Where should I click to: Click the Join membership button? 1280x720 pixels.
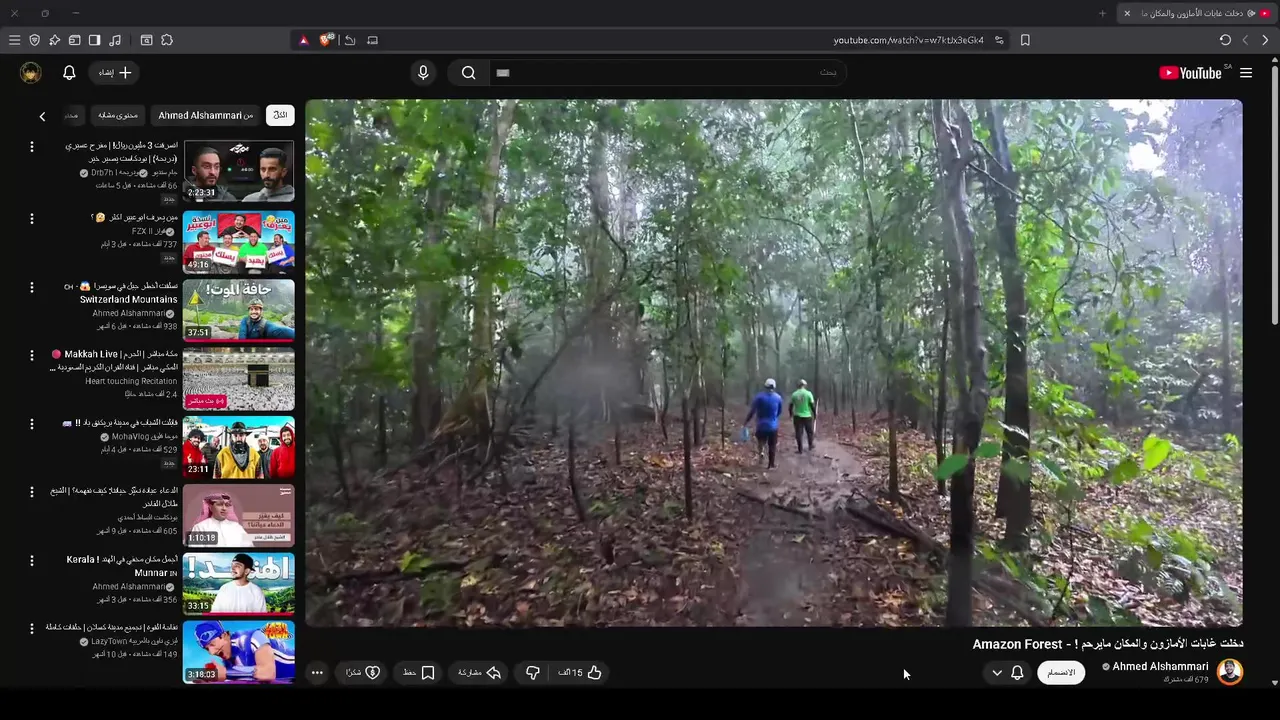[x=1061, y=673]
